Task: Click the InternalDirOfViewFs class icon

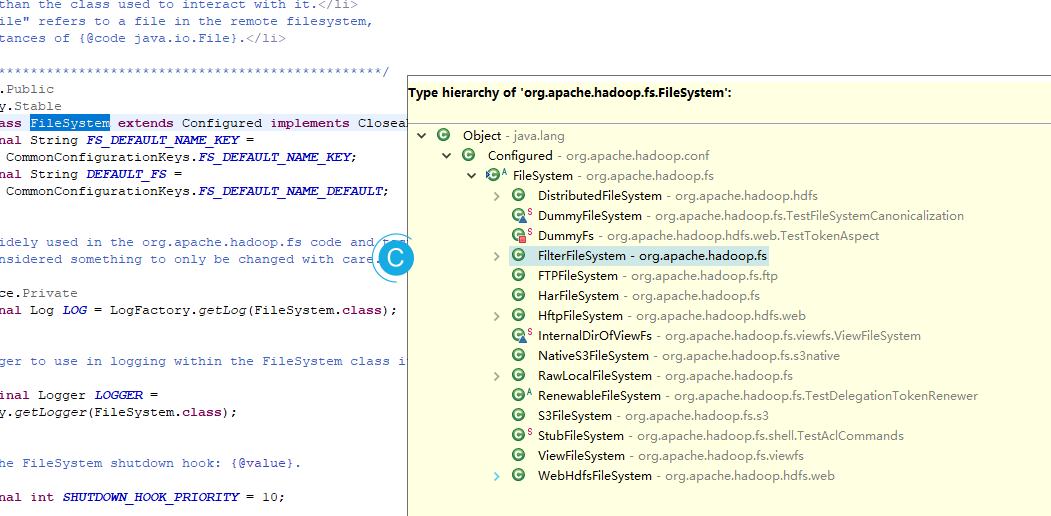Action: pos(519,336)
